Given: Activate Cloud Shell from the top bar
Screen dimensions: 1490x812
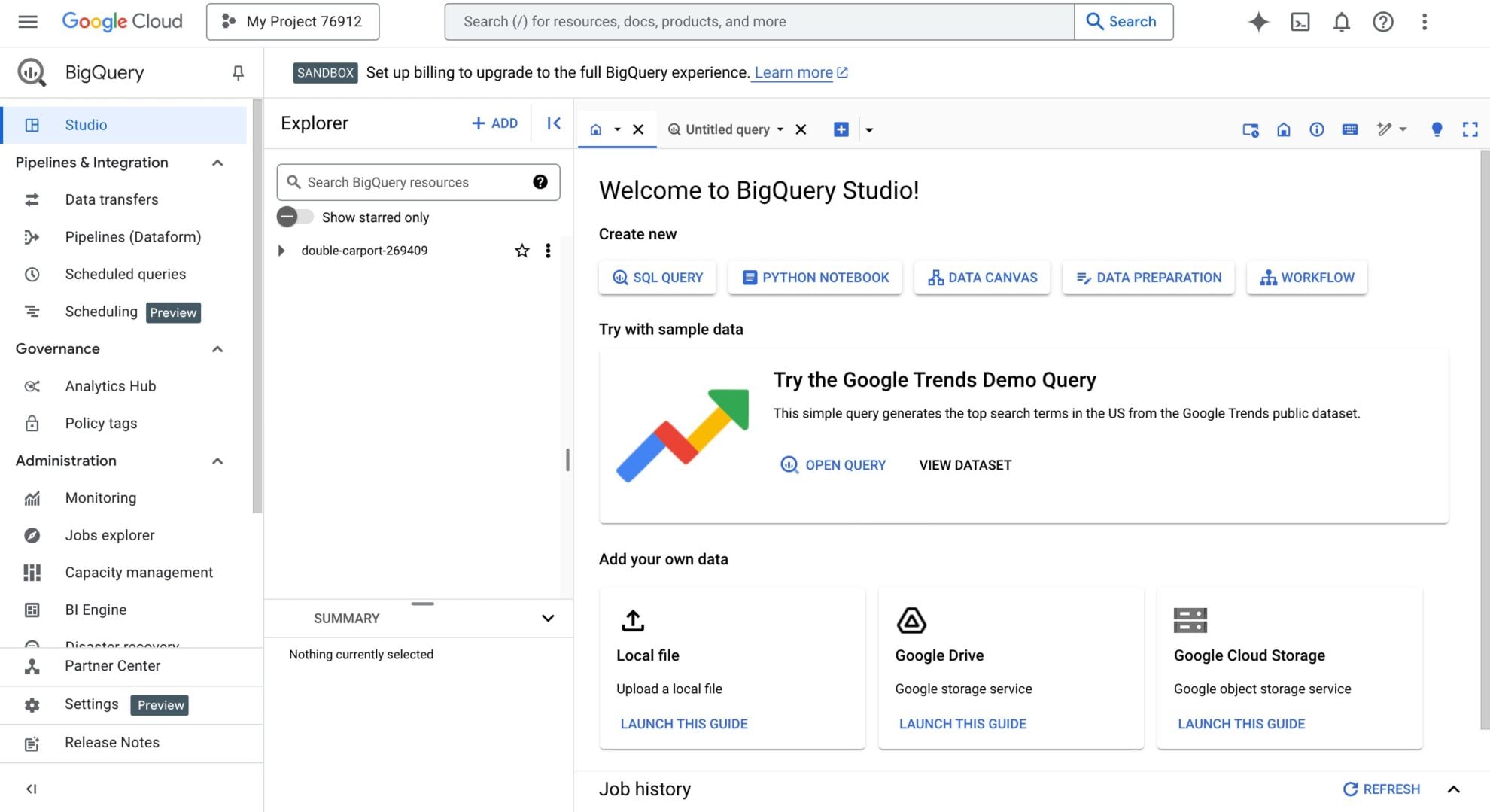Looking at the screenshot, I should (1300, 22).
